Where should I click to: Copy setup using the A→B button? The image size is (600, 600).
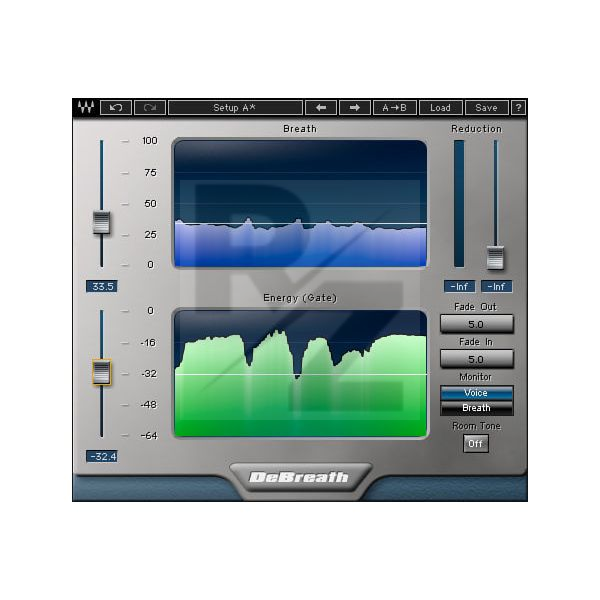tap(394, 108)
